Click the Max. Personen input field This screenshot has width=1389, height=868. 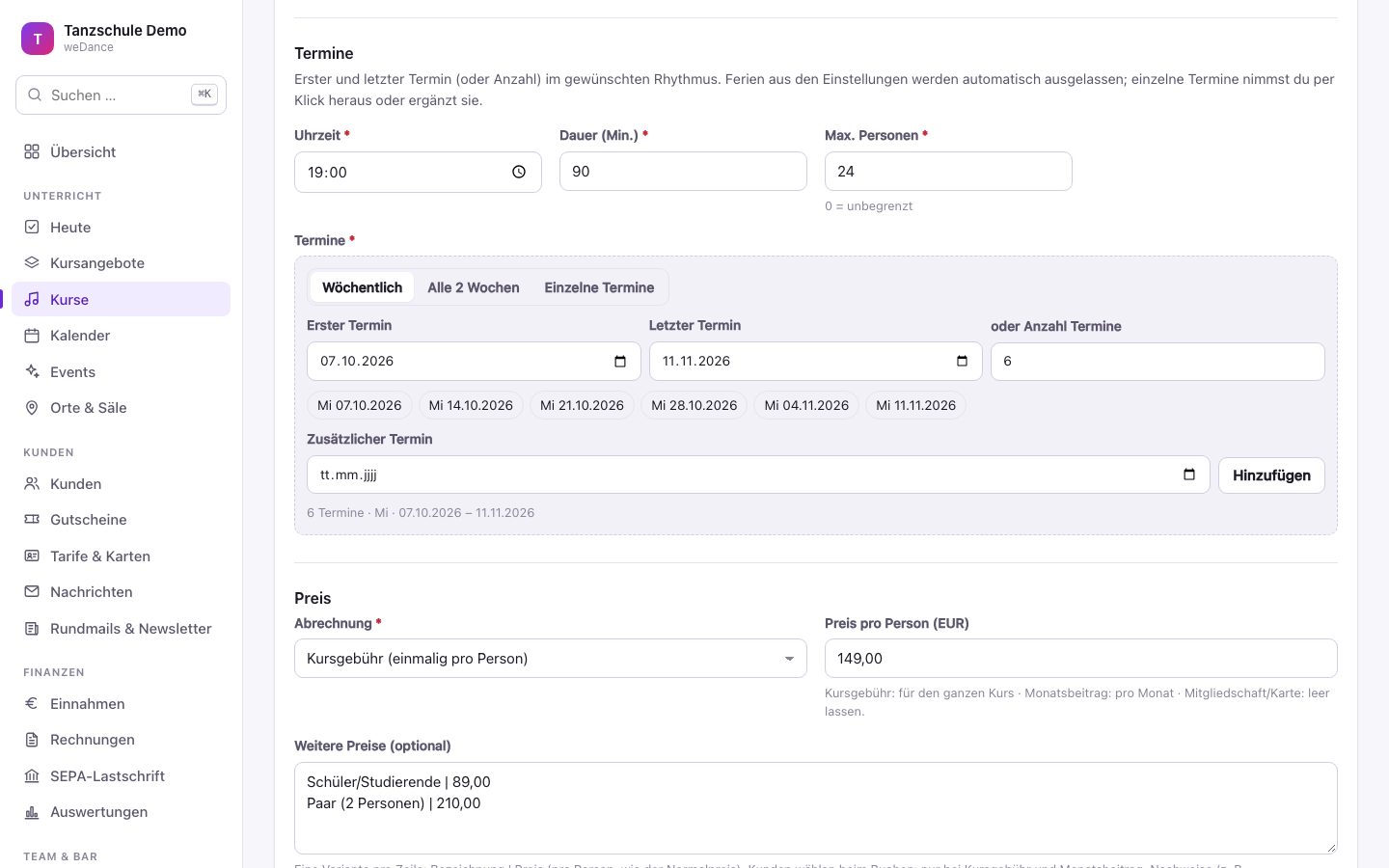(x=948, y=171)
